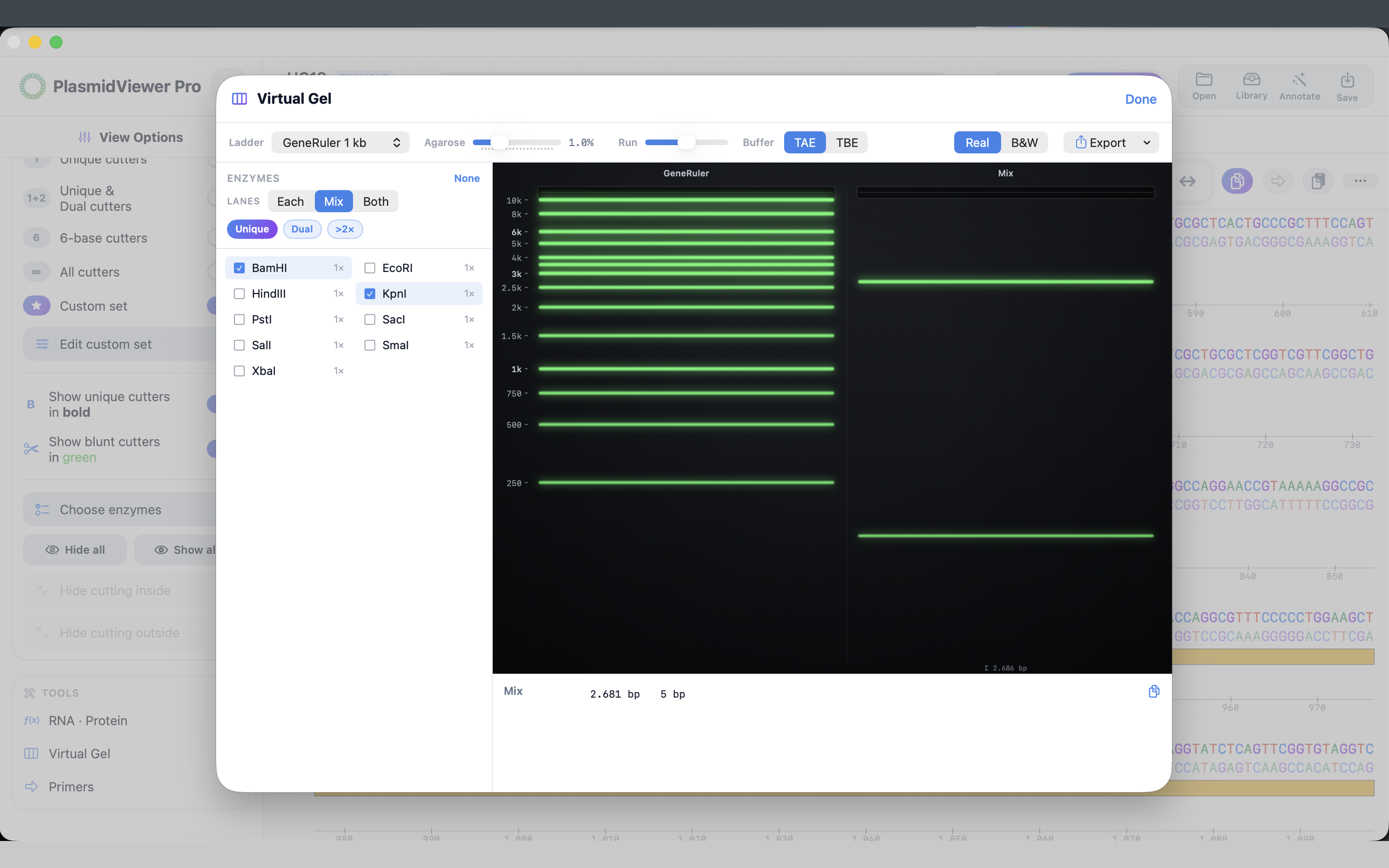Click the purple copy sequence icon

click(1237, 181)
